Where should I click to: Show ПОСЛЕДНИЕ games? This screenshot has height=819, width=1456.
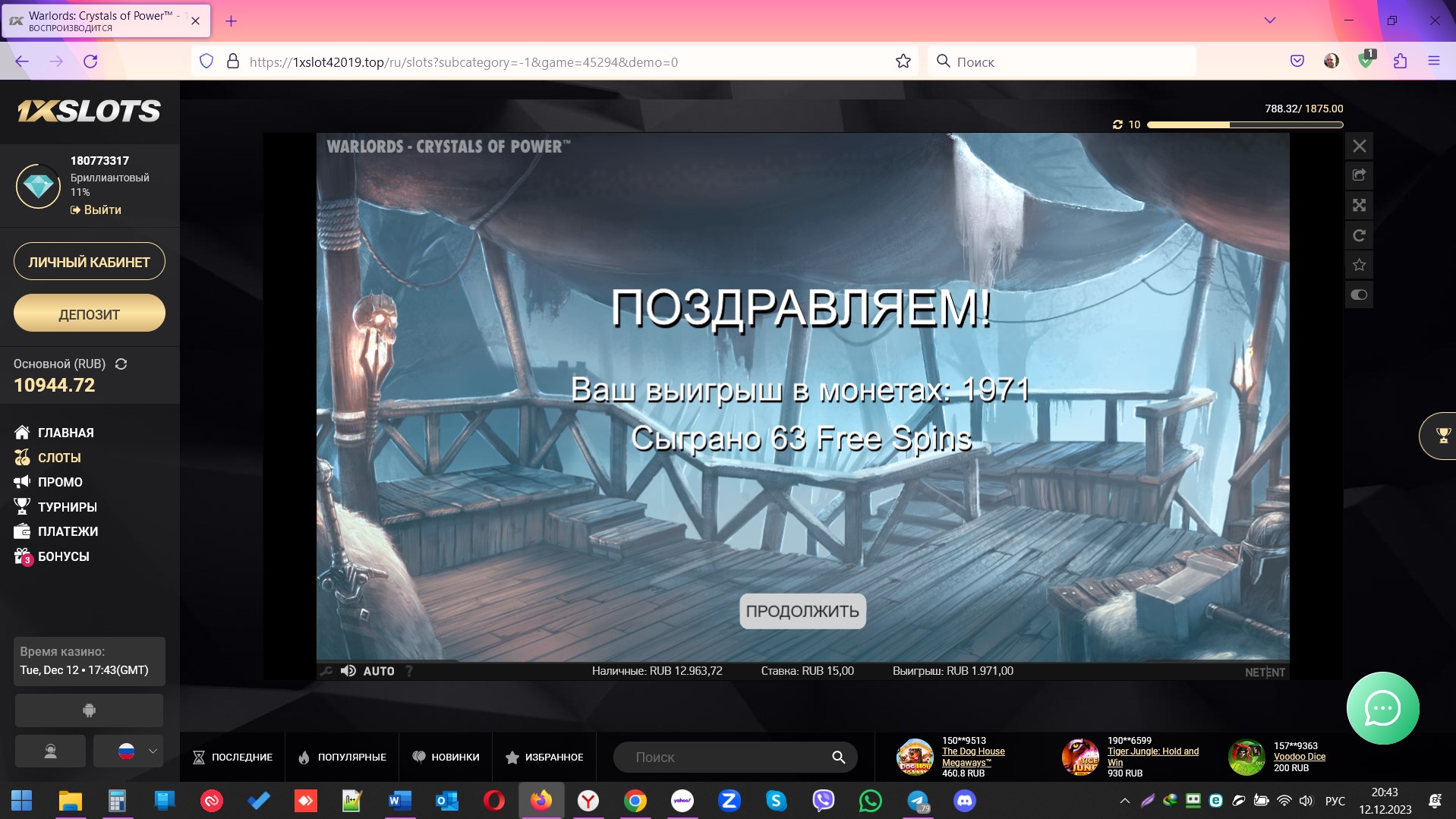click(233, 758)
